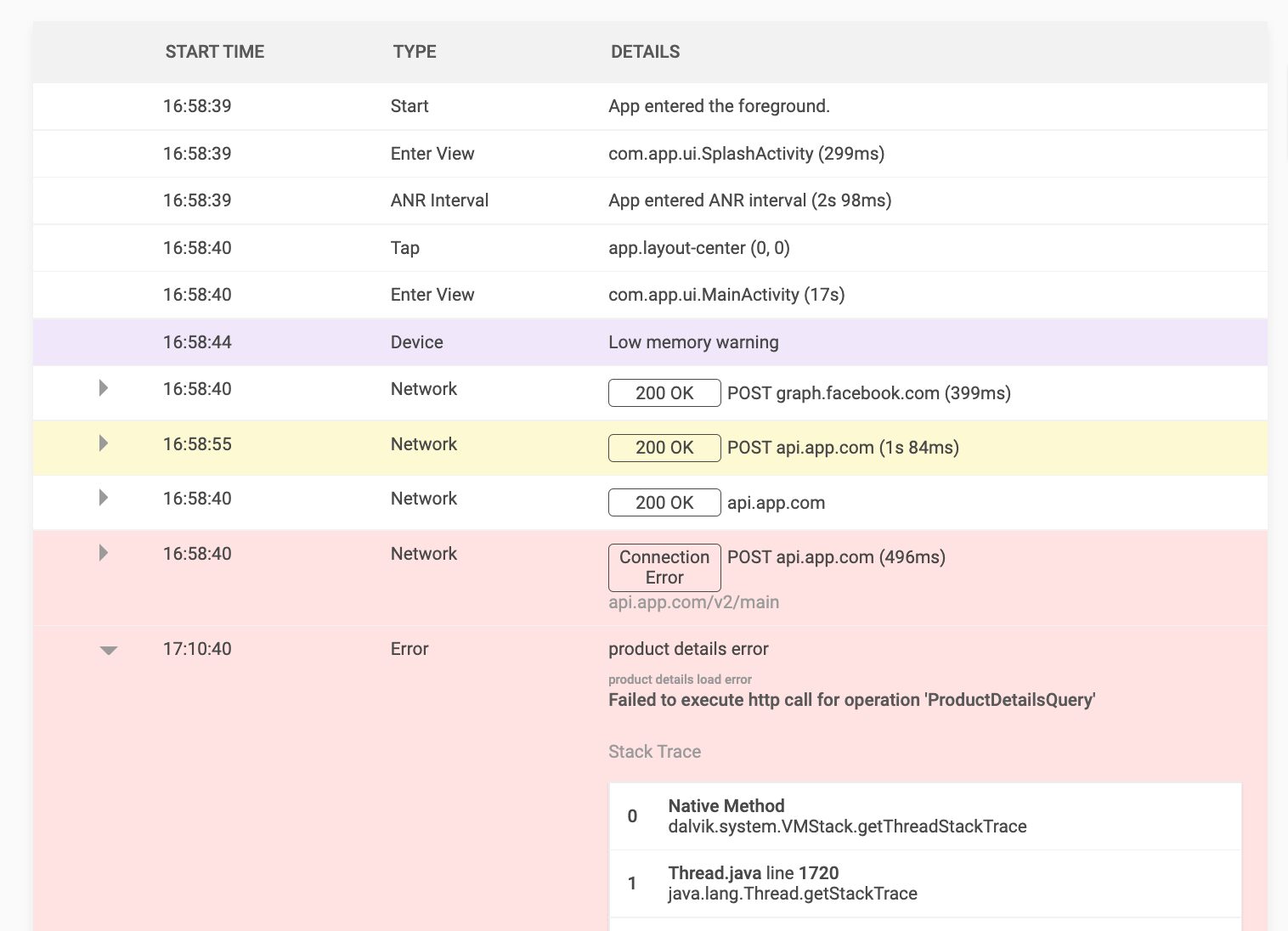Click the DETAILS column header
Screen dimensions: 1288x931
(x=646, y=52)
